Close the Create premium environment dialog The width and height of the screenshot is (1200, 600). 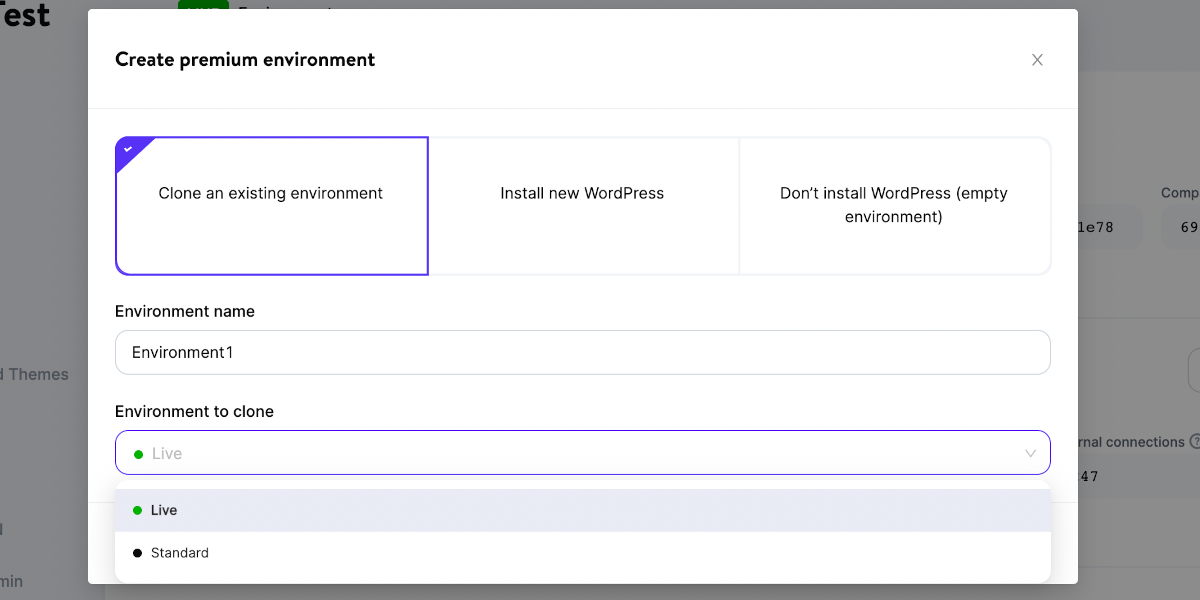(x=1037, y=60)
